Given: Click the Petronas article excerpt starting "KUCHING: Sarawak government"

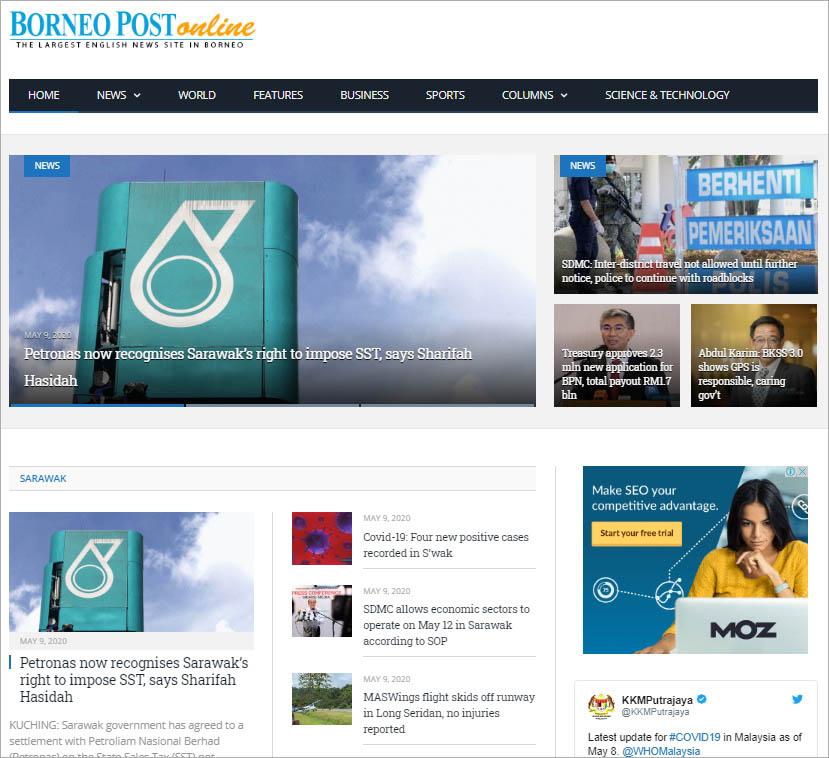Looking at the screenshot, I should (x=126, y=739).
